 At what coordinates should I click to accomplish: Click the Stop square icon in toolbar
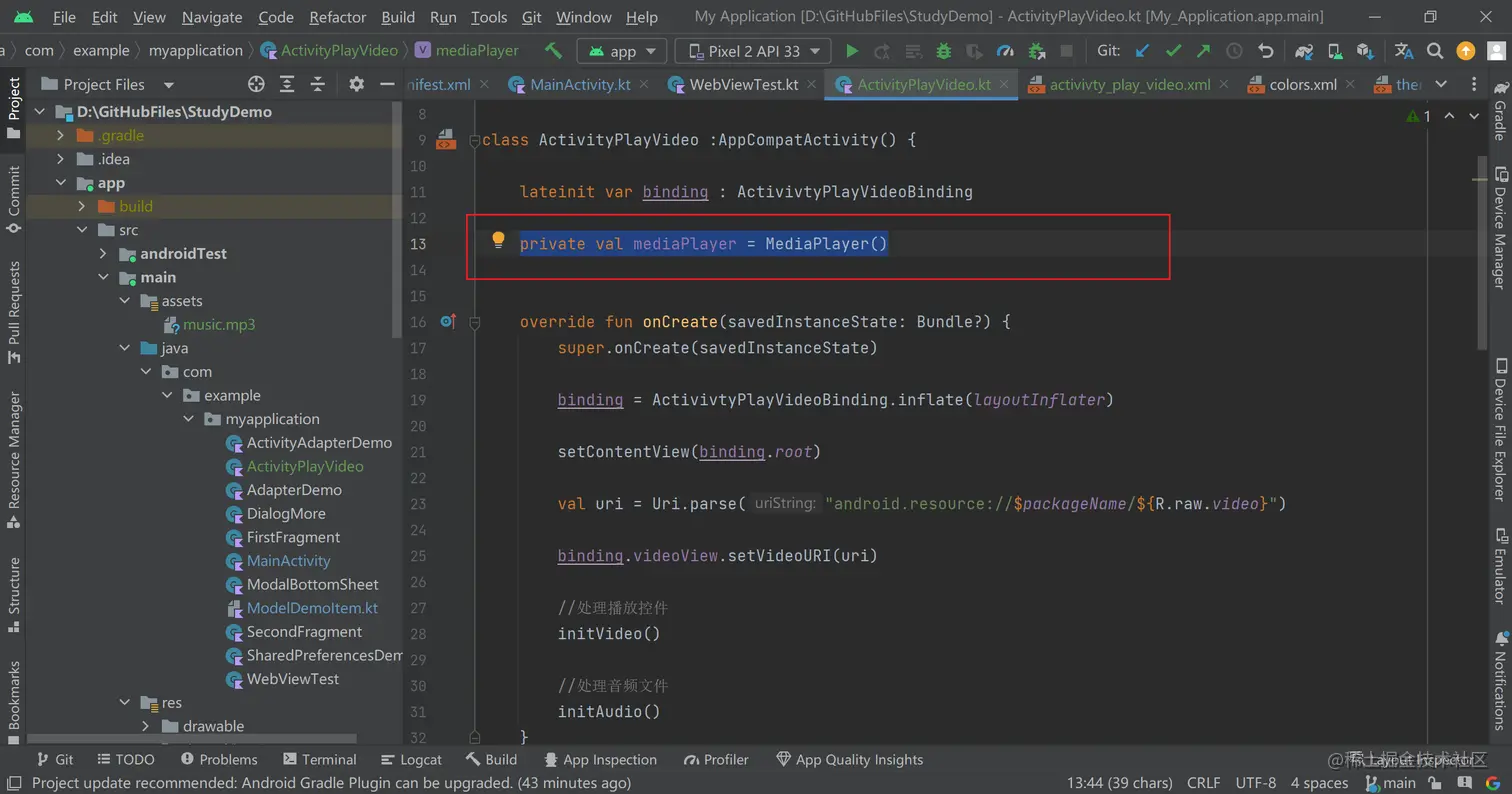(1067, 51)
